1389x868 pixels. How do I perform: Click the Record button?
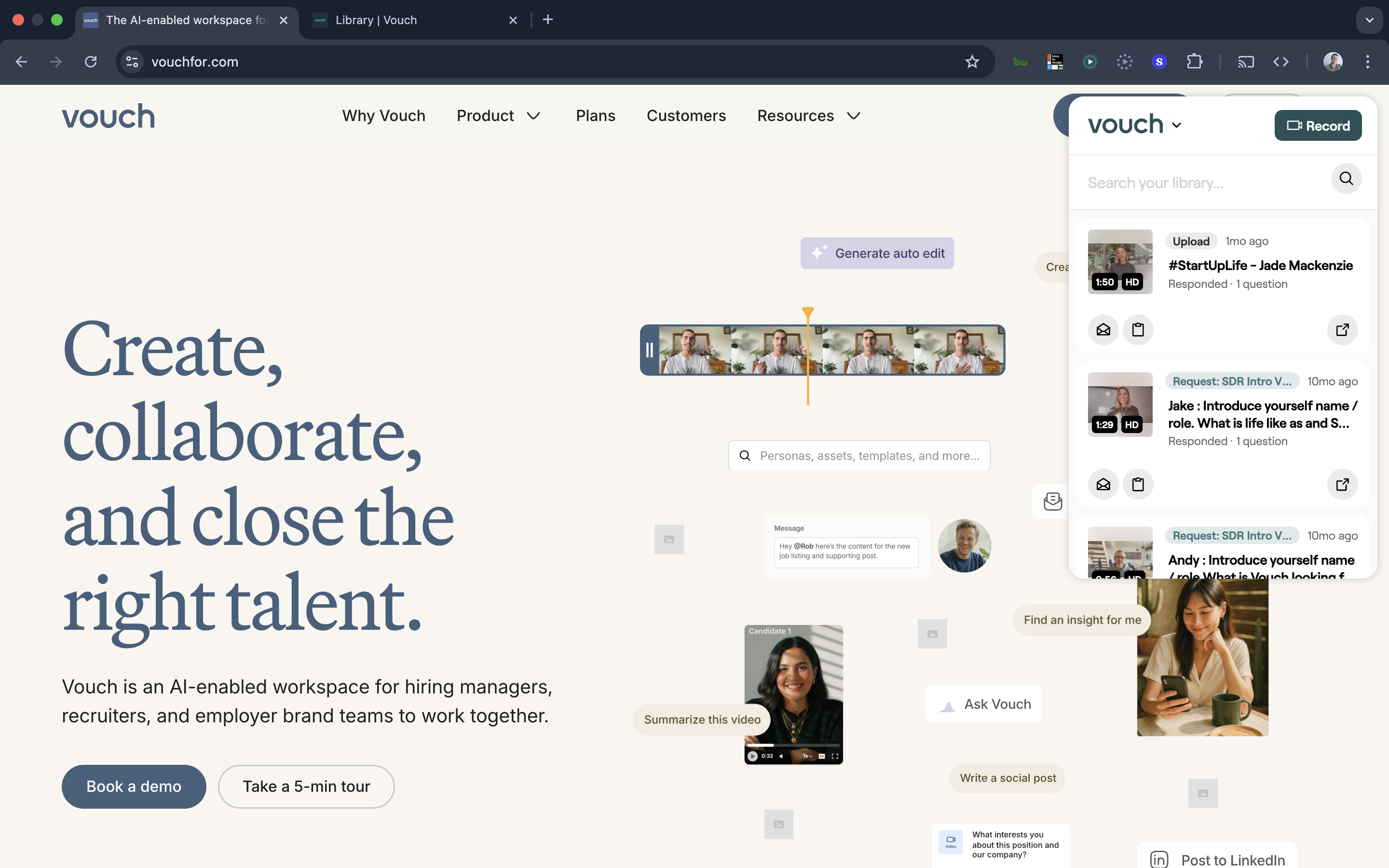(1318, 125)
